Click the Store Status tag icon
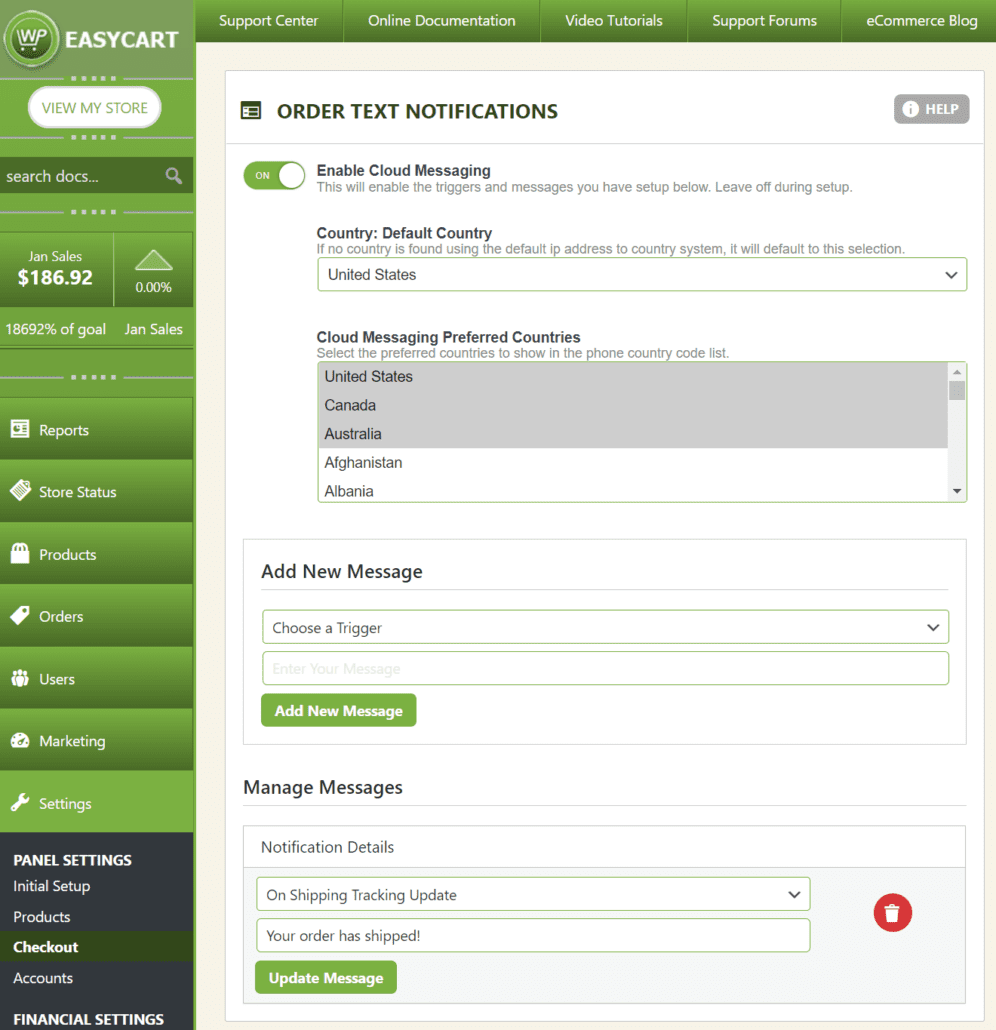 pyautogui.click(x=19, y=491)
